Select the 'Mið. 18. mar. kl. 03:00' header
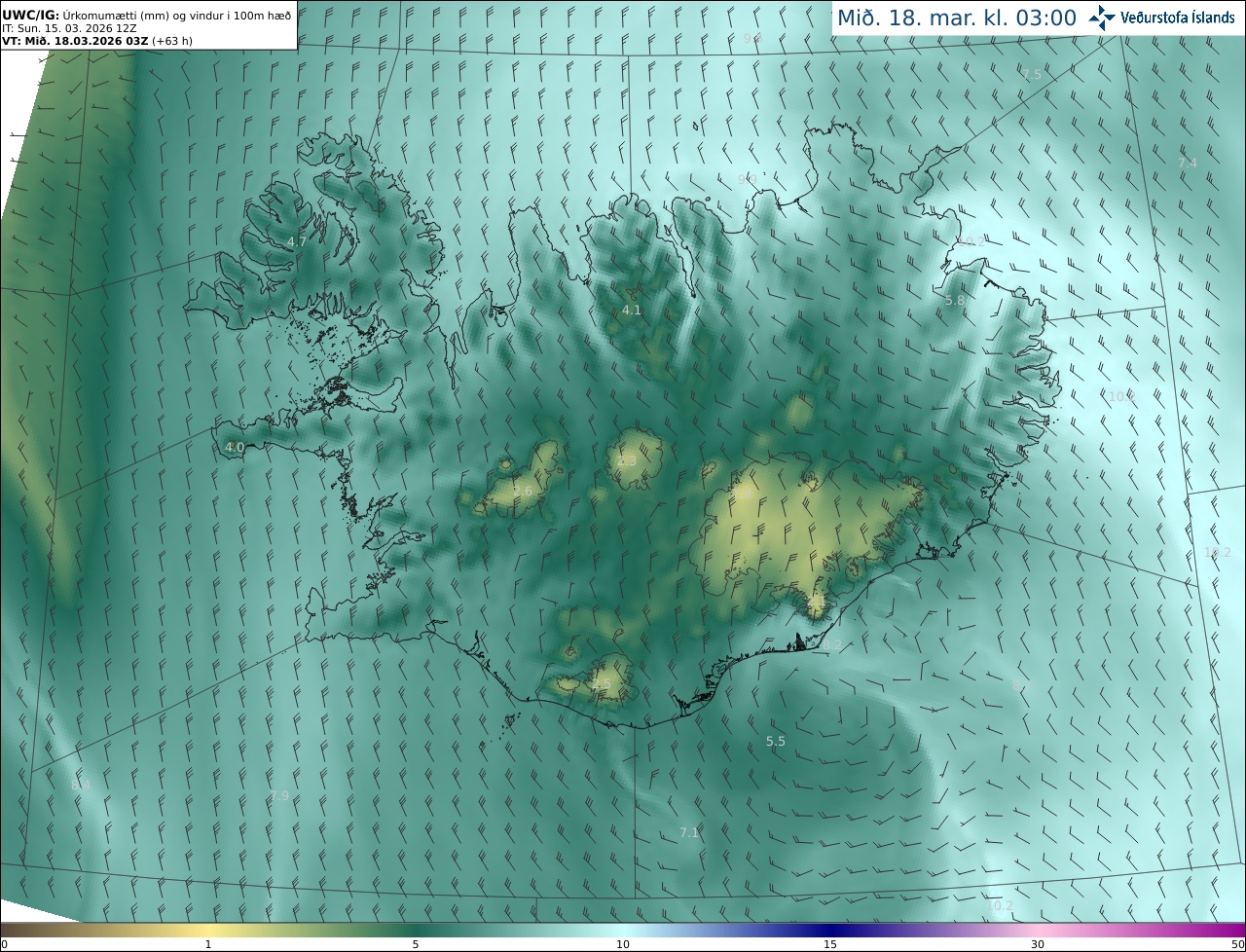The height and width of the screenshot is (952, 1246). 957,18
